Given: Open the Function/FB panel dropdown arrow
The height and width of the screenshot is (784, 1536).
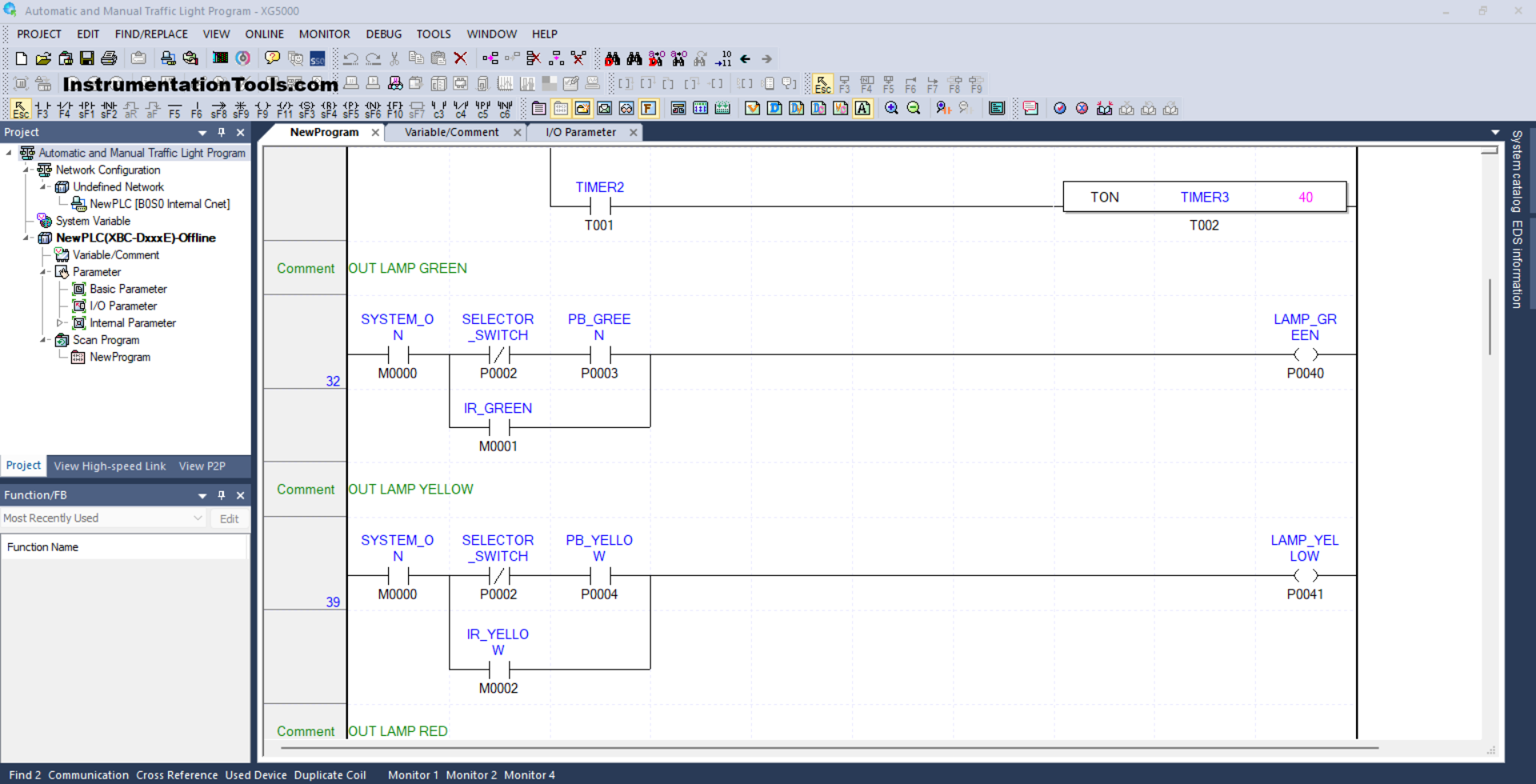Looking at the screenshot, I should (202, 496).
